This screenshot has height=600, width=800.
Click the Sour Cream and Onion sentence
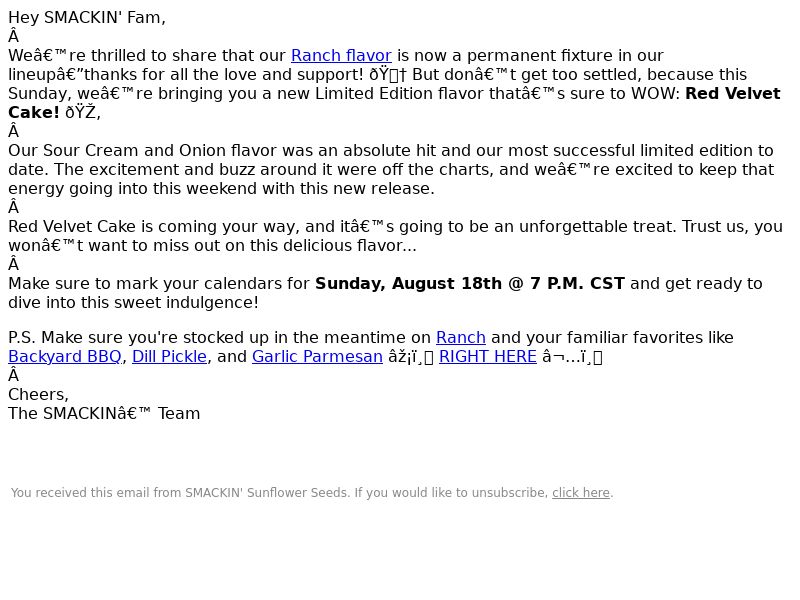coord(391,170)
